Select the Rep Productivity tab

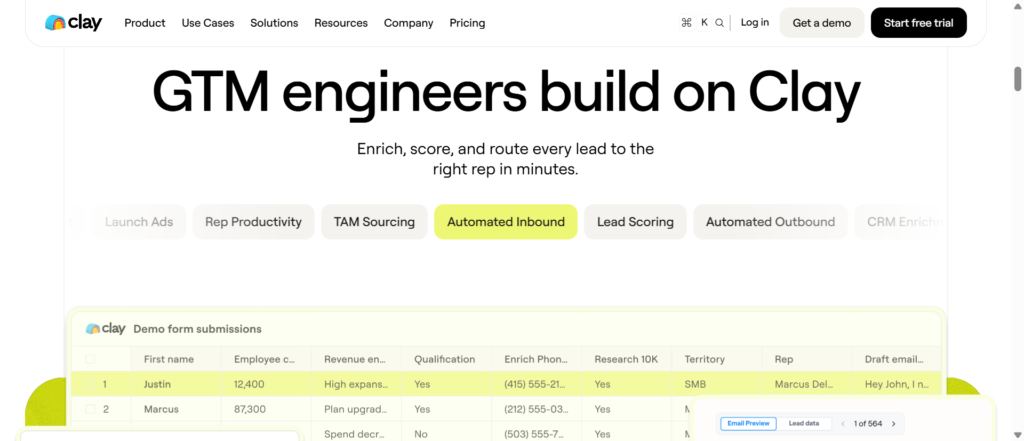pos(253,222)
